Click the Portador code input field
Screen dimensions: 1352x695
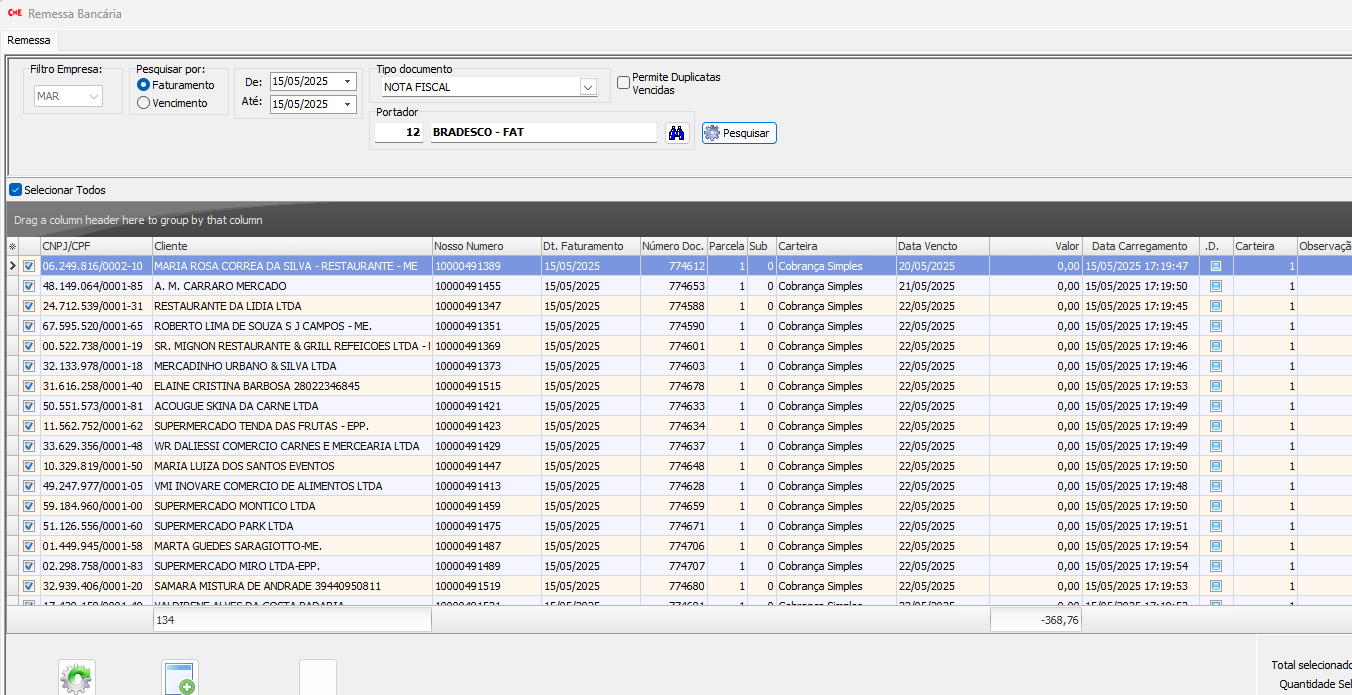(x=400, y=133)
